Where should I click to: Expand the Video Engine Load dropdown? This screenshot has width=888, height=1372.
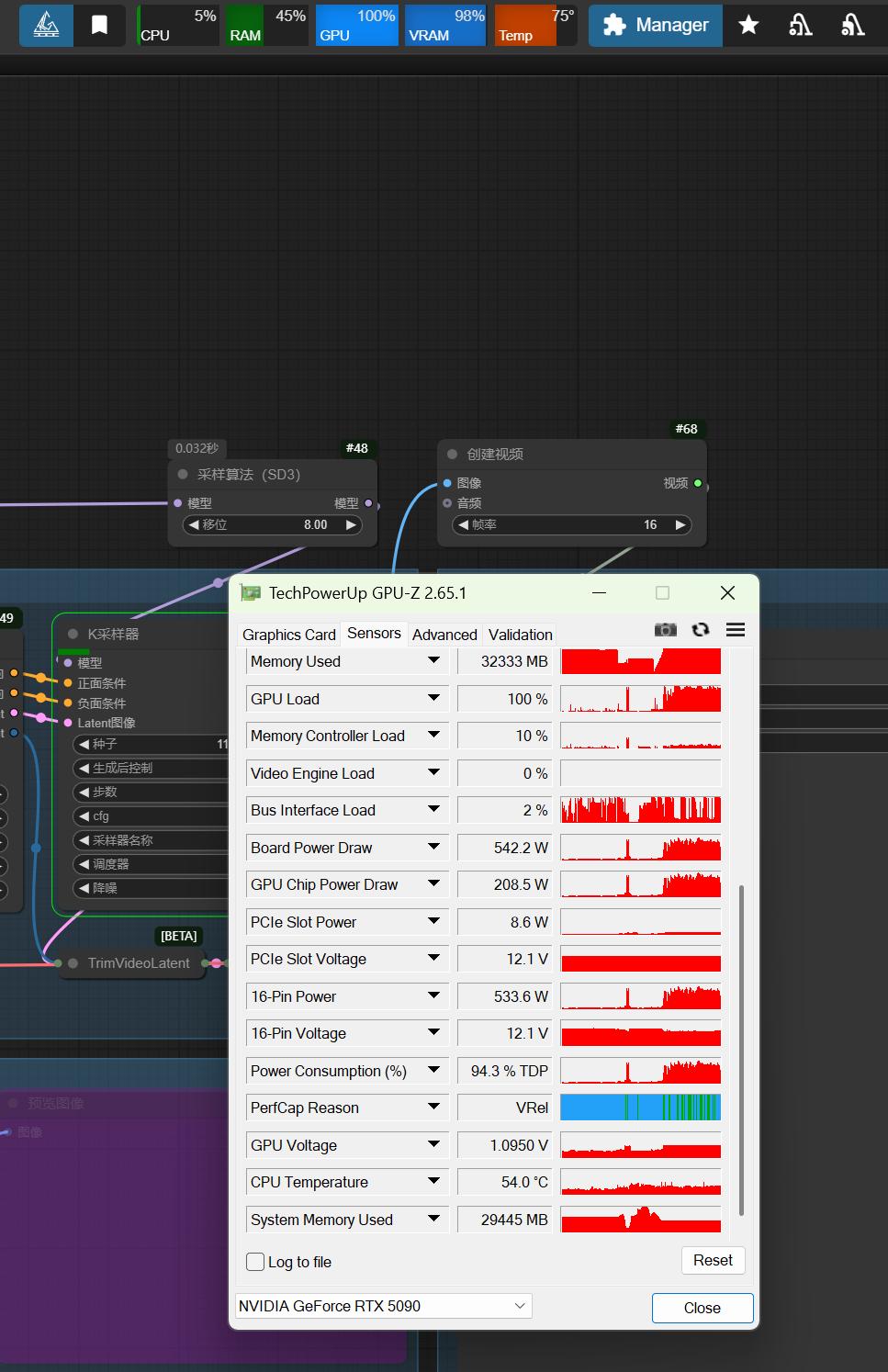[x=433, y=772]
